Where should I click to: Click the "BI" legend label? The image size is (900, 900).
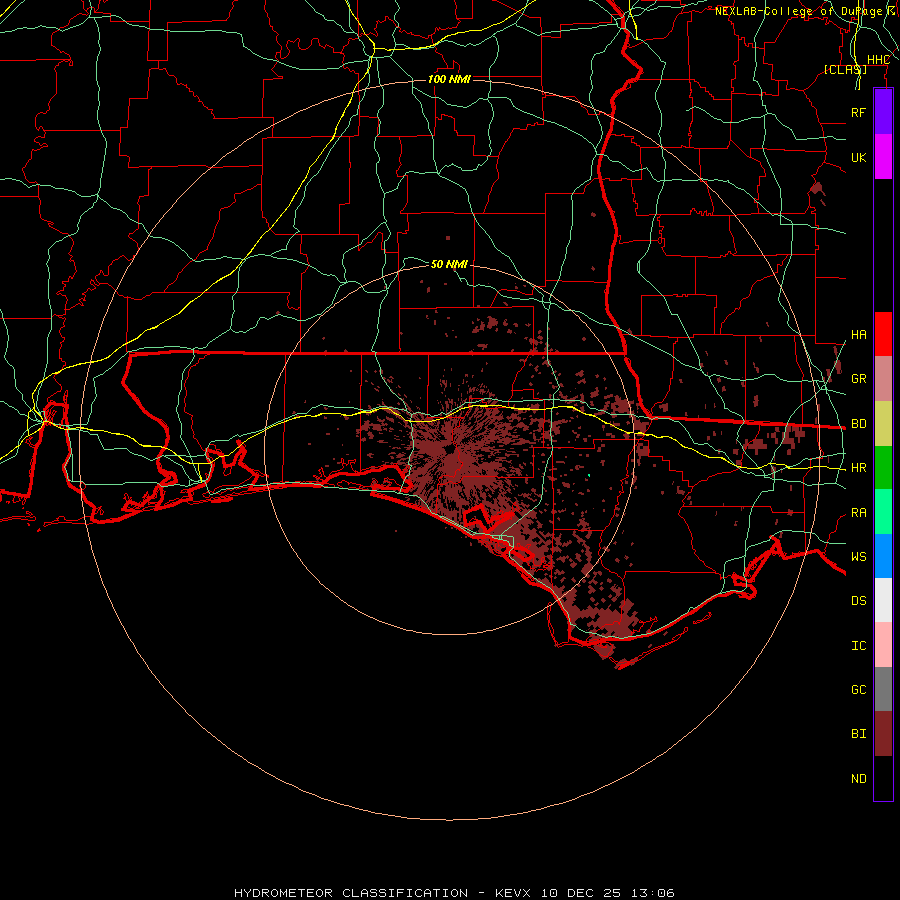click(858, 734)
